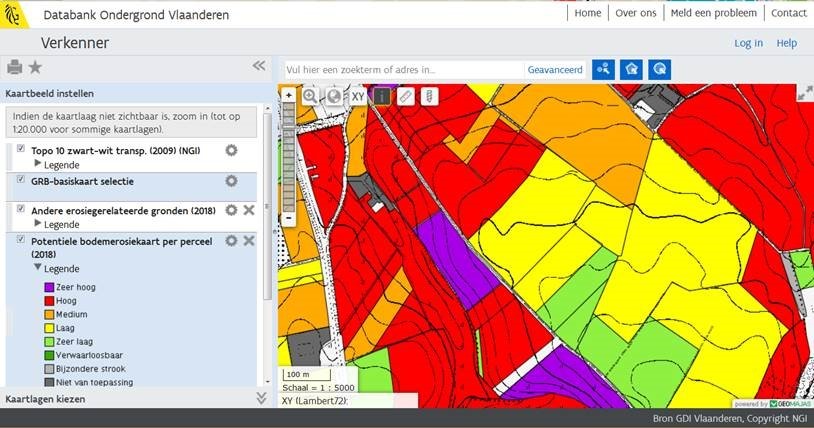This screenshot has height=428, width=814.
Task: Open settings gear for GRB-basiskaart selectie
Action: pos(231,181)
